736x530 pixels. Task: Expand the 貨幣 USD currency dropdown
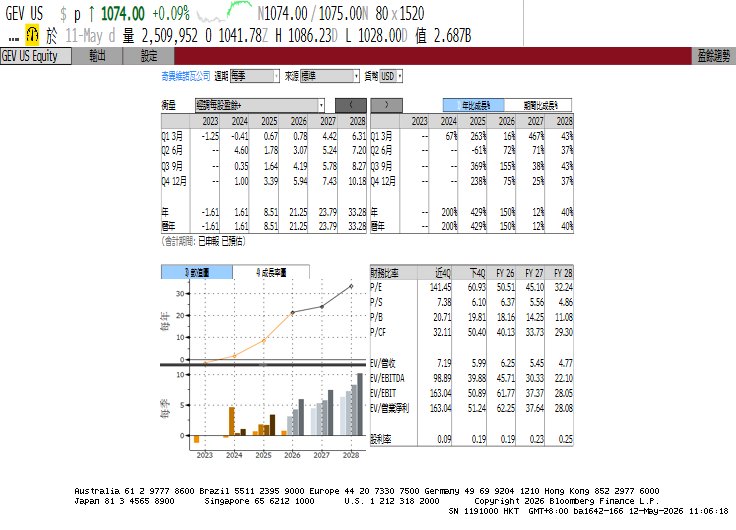click(391, 76)
